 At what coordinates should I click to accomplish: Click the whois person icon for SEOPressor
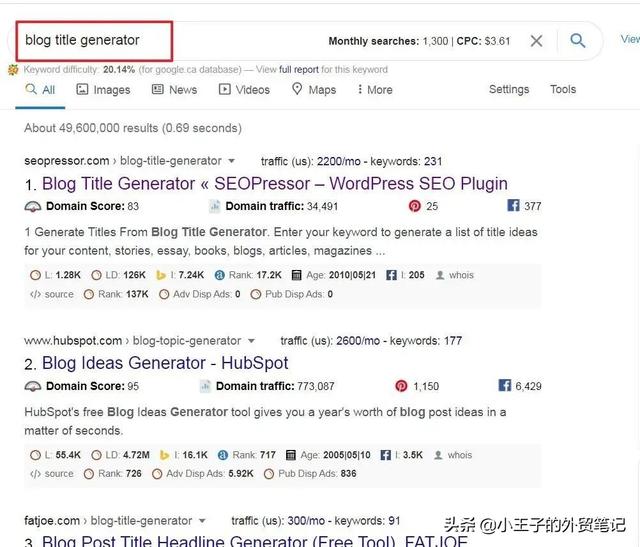pos(440,275)
